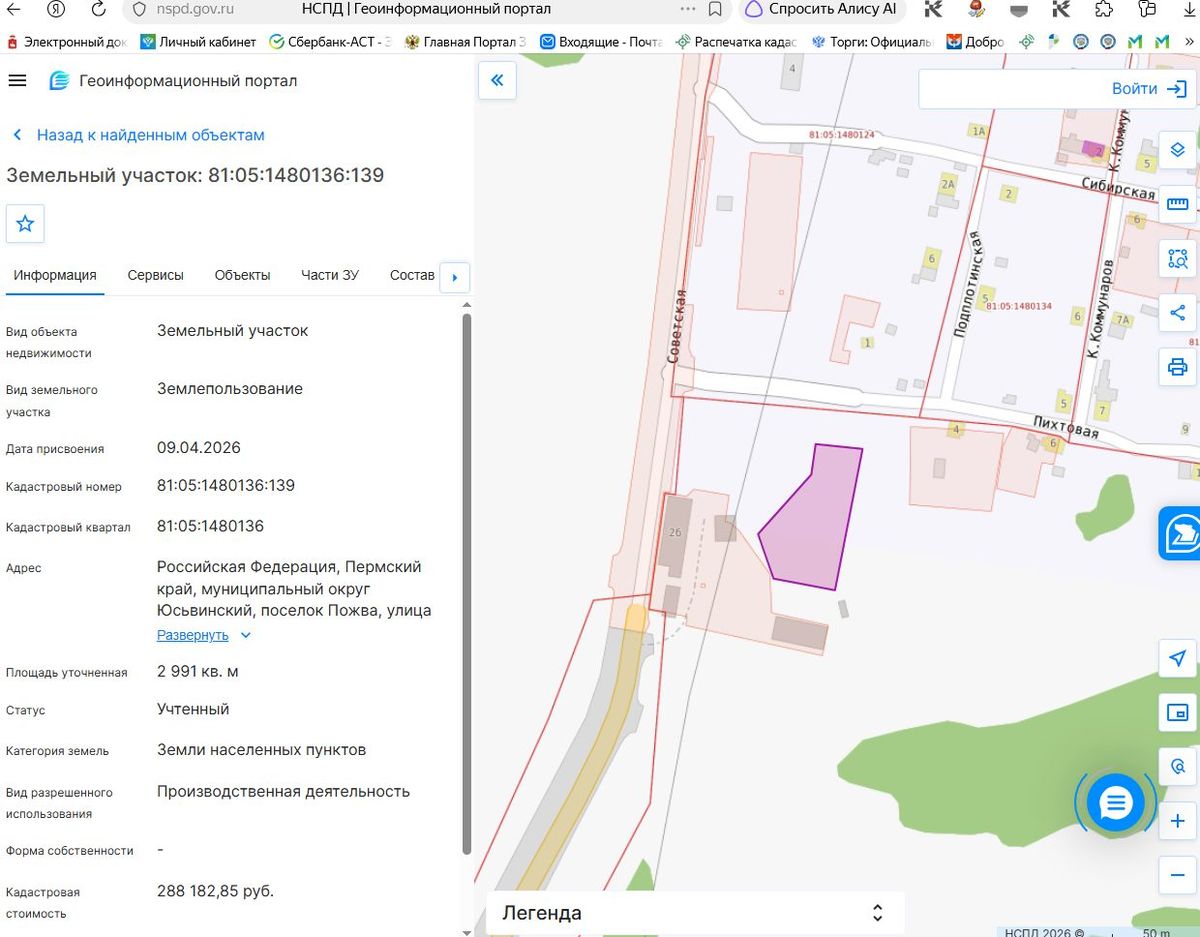Image resolution: width=1200 pixels, height=937 pixels.
Task: Open the Входящие - Почта bookmark
Action: pos(602,42)
